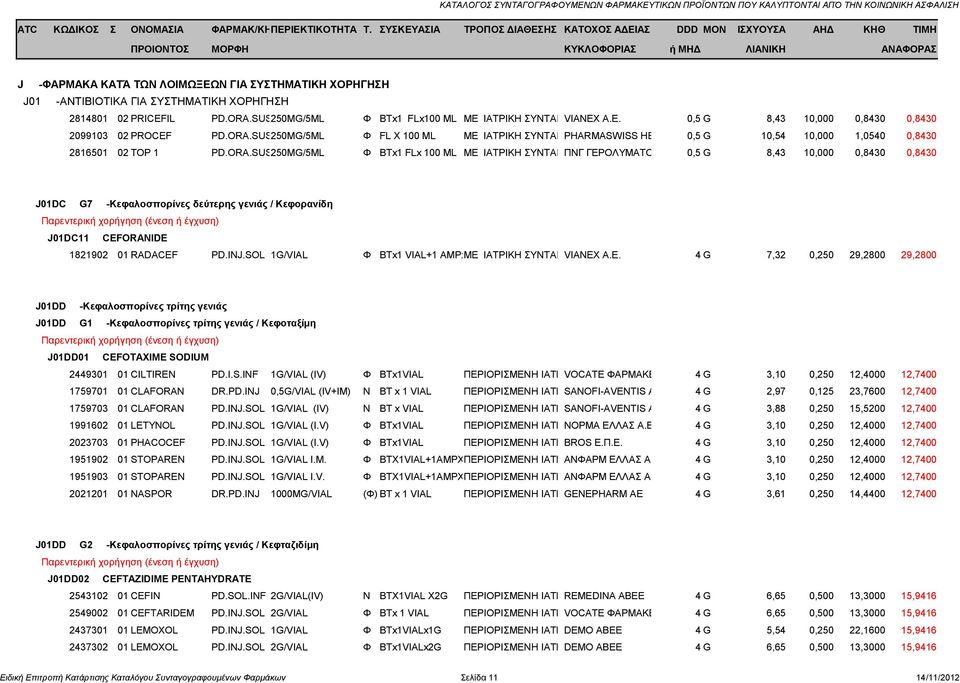Click the ΚΗΘ column header
The image size is (960, 683).
point(874,29)
